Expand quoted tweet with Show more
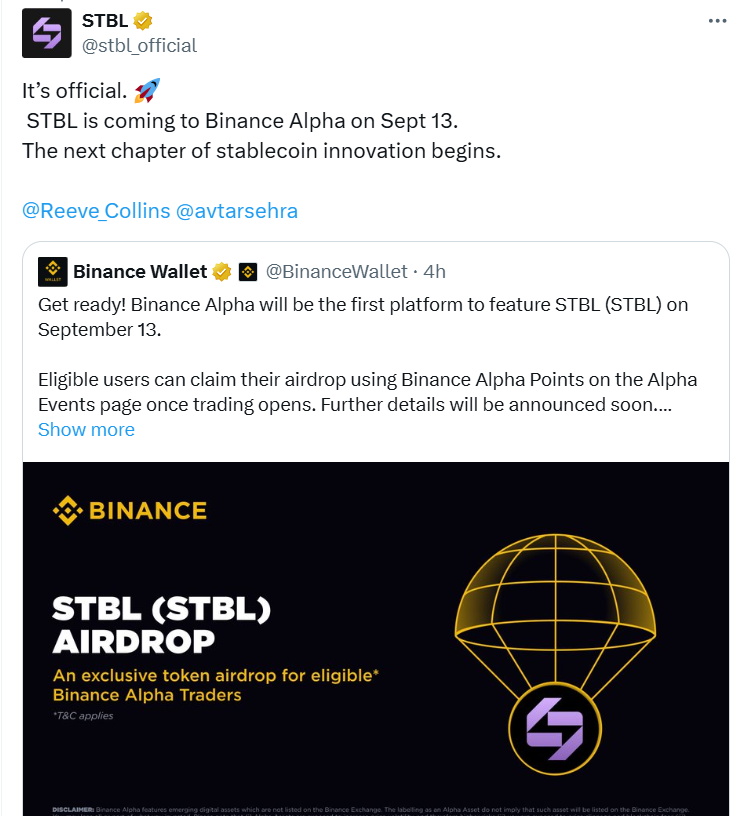This screenshot has height=816, width=747. [86, 429]
